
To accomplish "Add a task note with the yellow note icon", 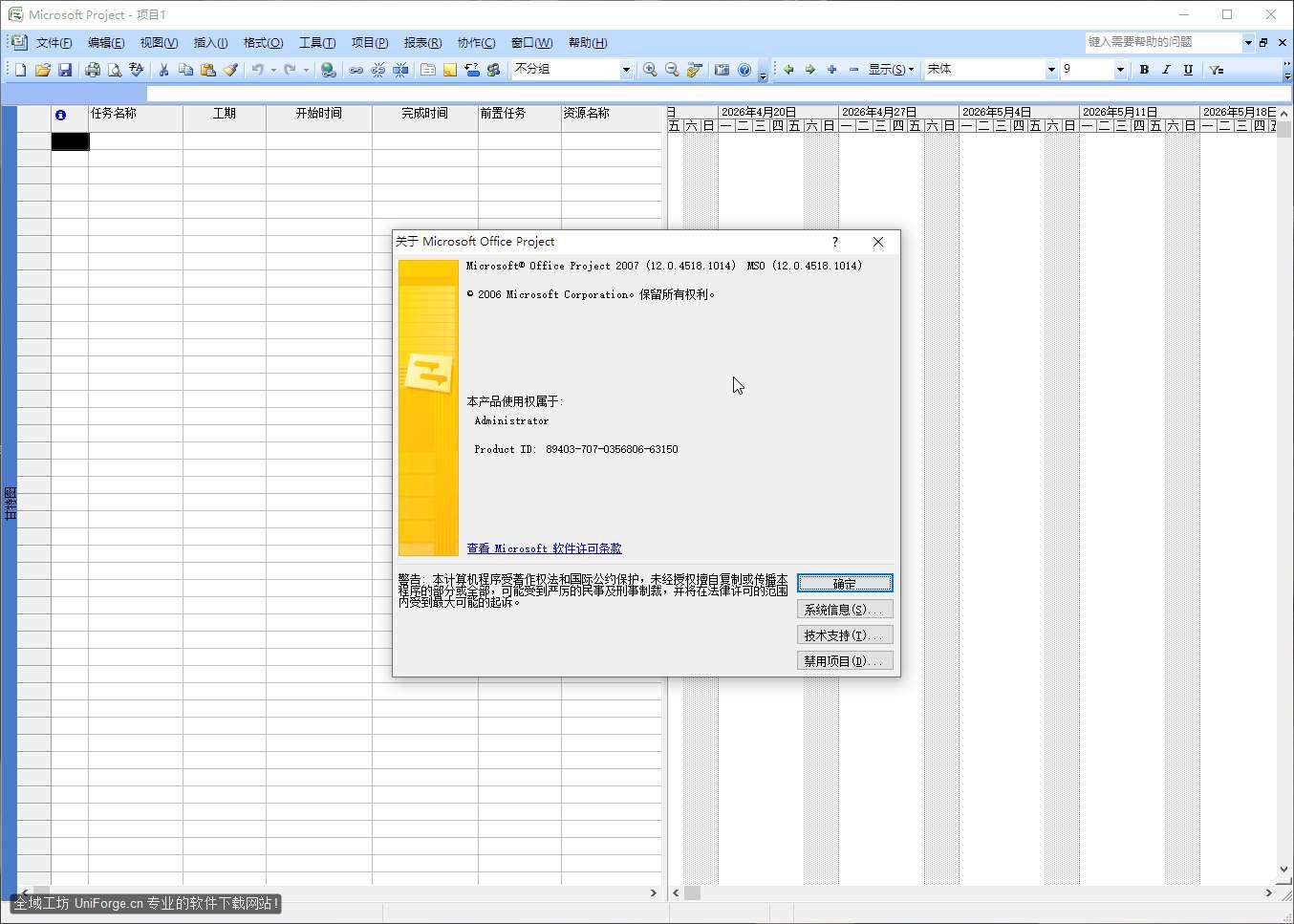I will coord(449,70).
